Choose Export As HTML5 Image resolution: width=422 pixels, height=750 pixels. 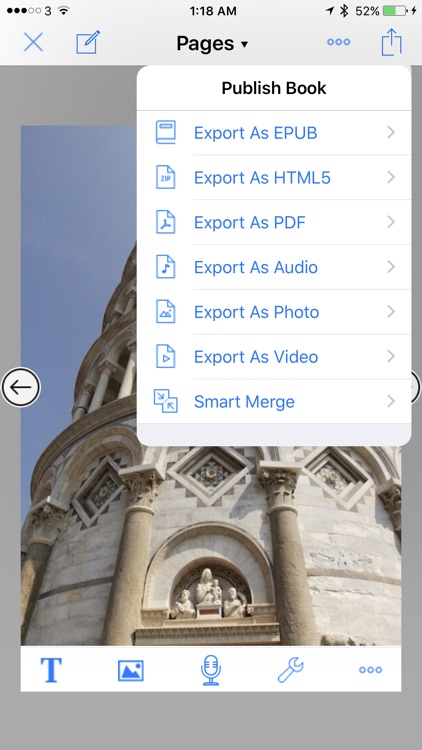274,178
